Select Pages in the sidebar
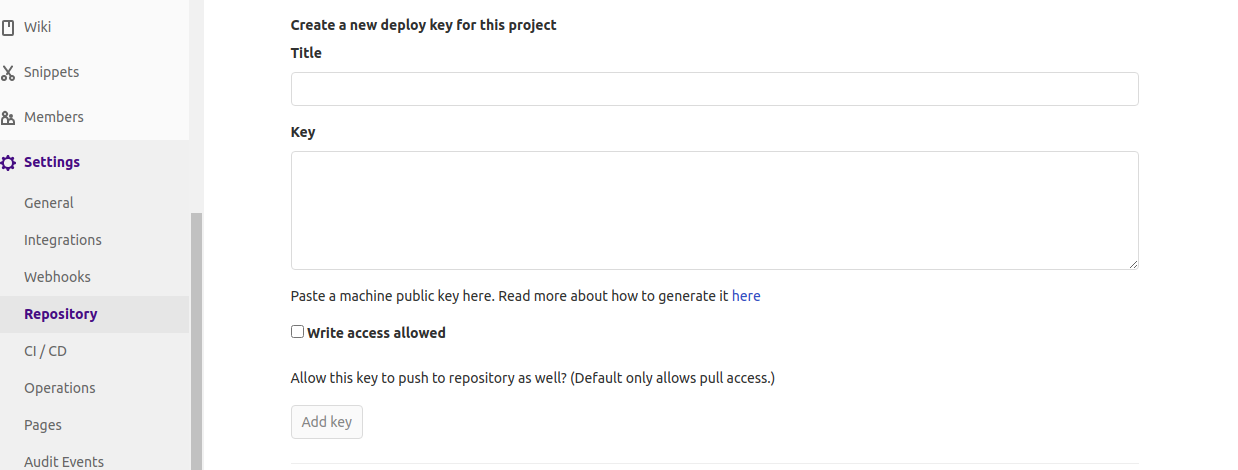Screen dimensions: 1238x470 click(x=43, y=425)
